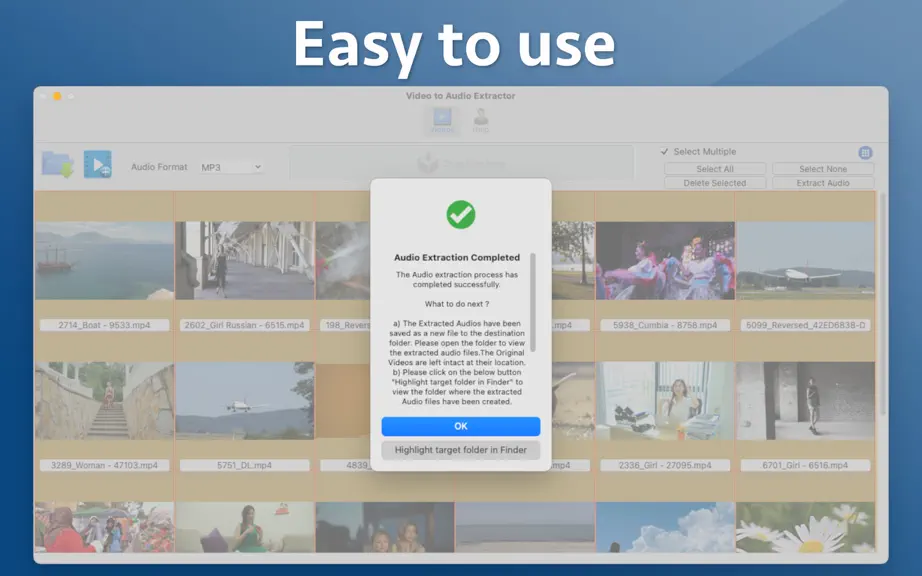Click the 2602_Girl Russian - 6515.mp4 label

(x=245, y=325)
